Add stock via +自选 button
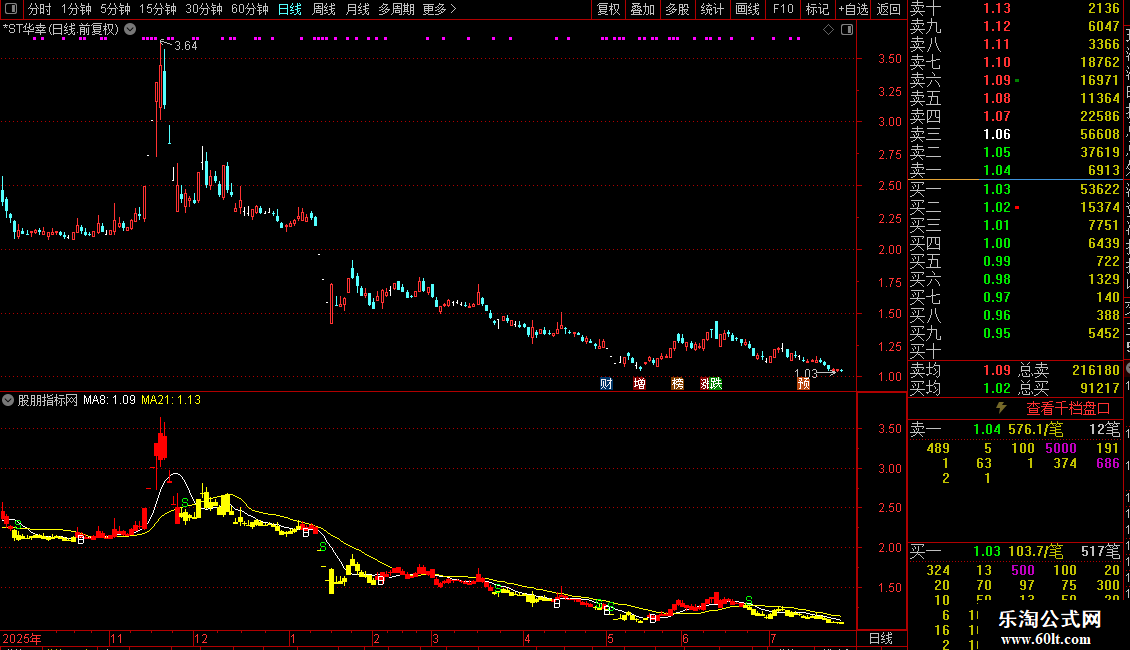Image resolution: width=1130 pixels, height=650 pixels. coord(853,9)
